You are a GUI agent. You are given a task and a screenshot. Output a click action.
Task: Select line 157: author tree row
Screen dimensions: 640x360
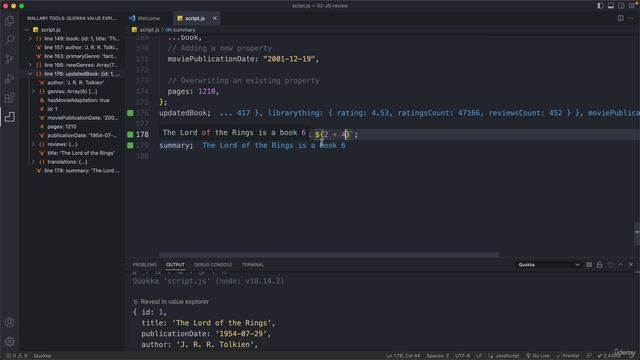72,47
